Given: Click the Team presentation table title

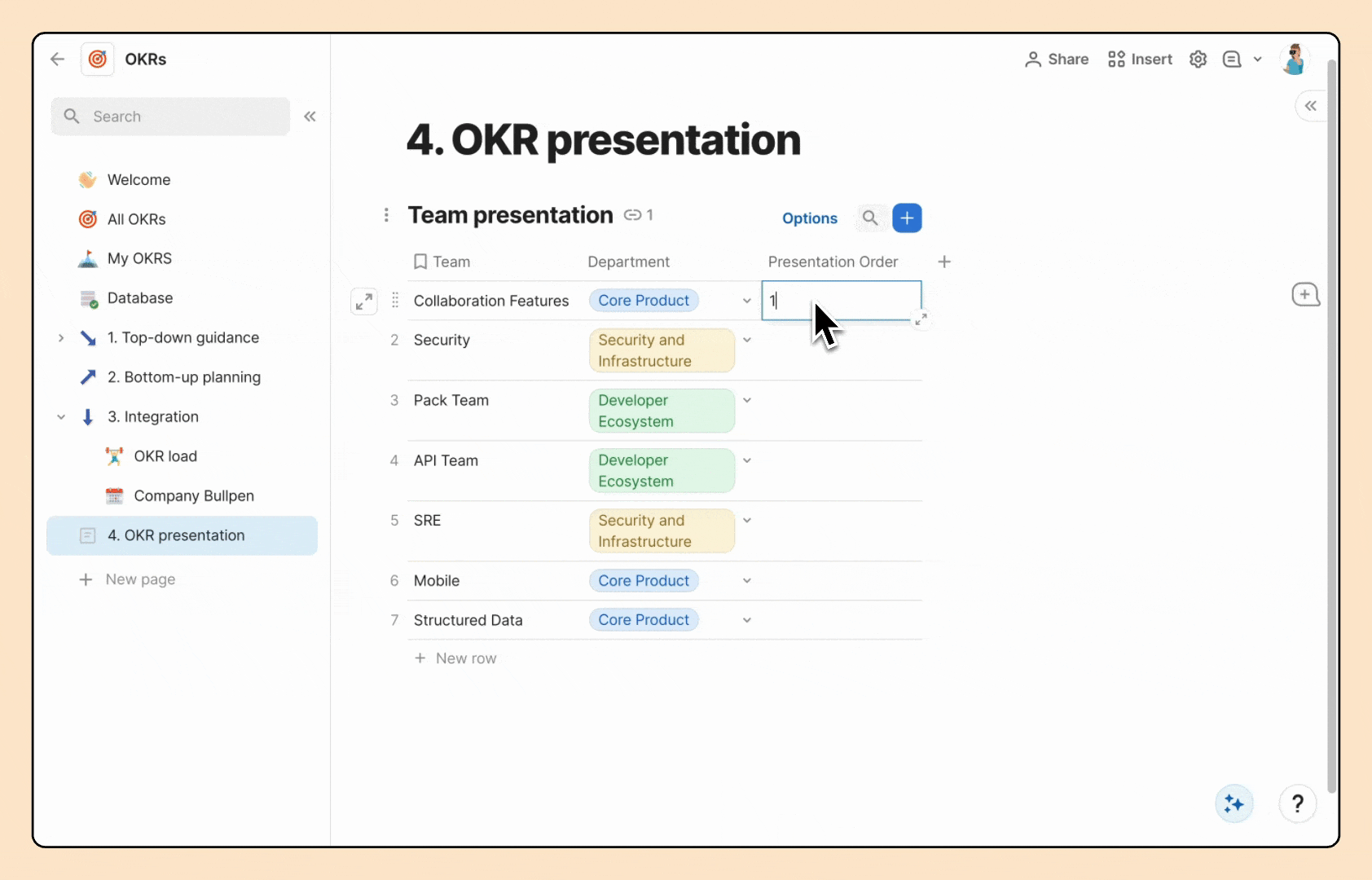Looking at the screenshot, I should click(x=510, y=215).
